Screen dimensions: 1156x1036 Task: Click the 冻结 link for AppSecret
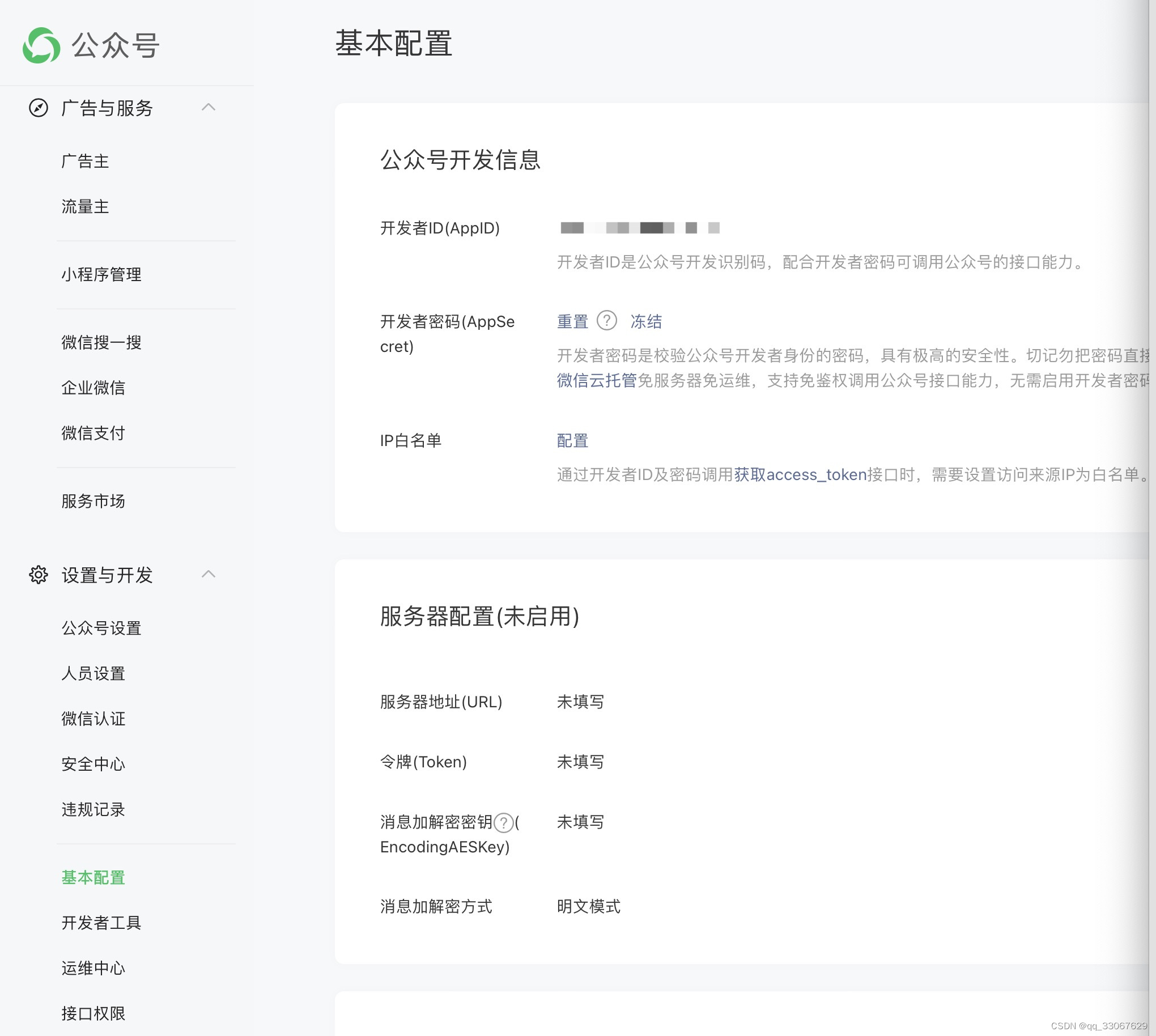(x=646, y=321)
